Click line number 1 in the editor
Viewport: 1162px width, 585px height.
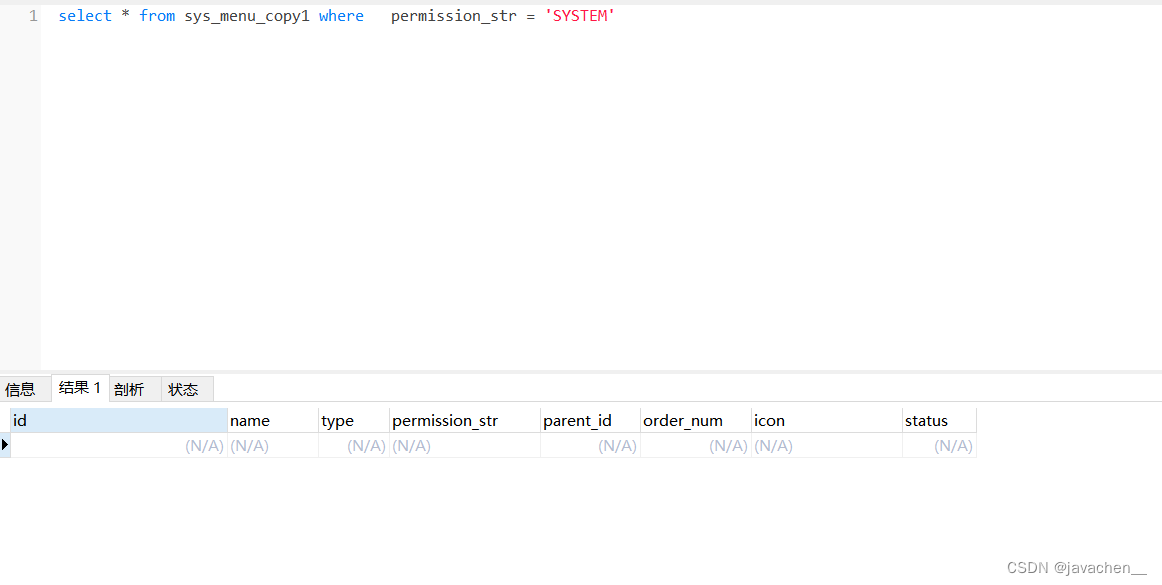coord(32,15)
